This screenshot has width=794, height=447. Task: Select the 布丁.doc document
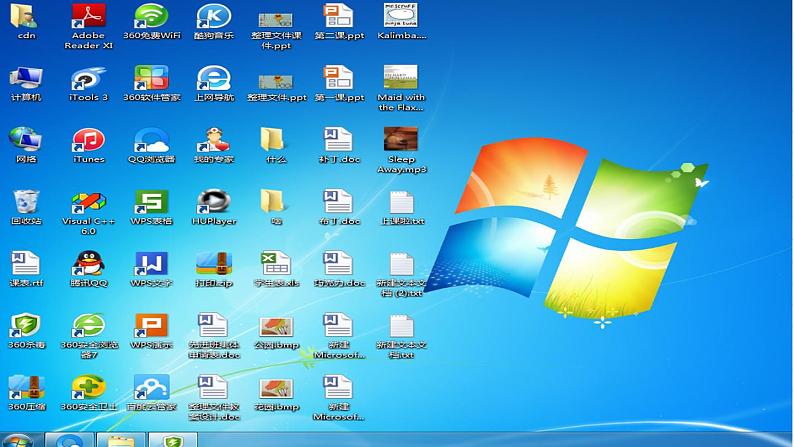[339, 207]
